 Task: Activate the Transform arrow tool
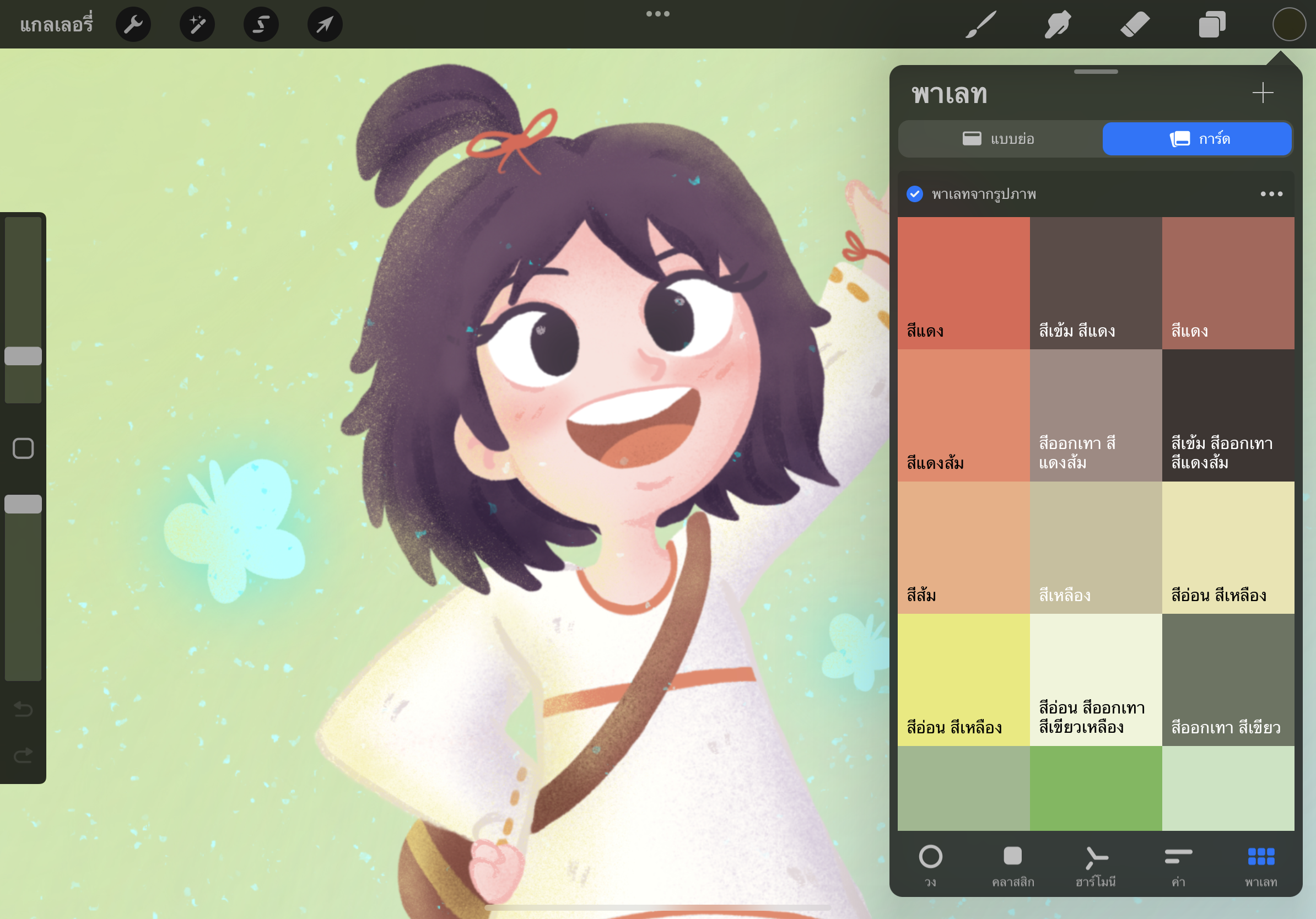[x=325, y=25]
